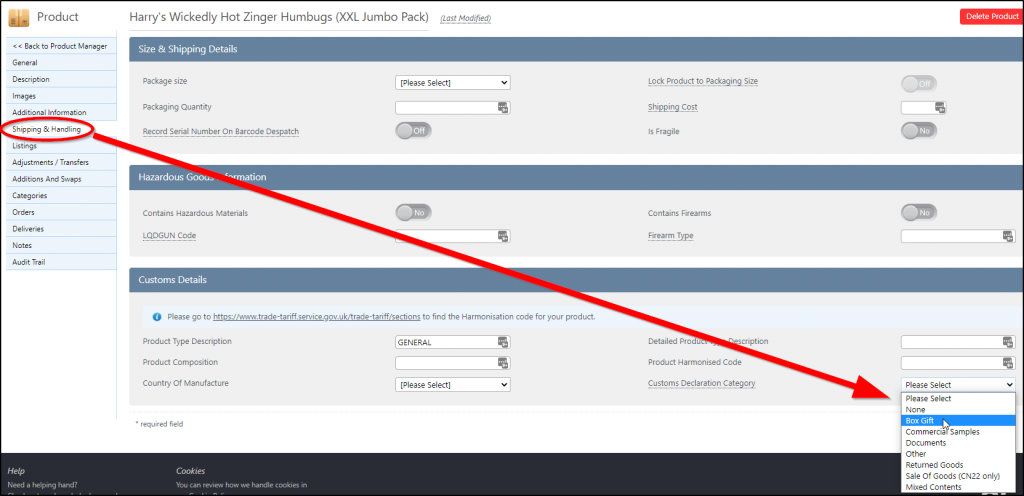Viewport: 1024px width, 496px height.
Task: Toggle Record Serial Number On Barcode Despatch
Action: pyautogui.click(x=413, y=131)
